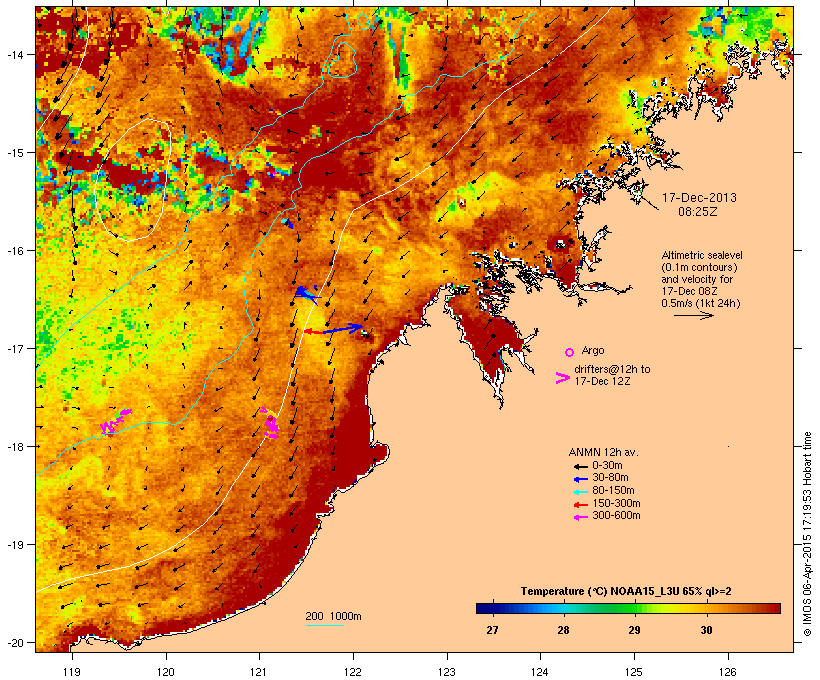Click latitude axis label -15

14,153
